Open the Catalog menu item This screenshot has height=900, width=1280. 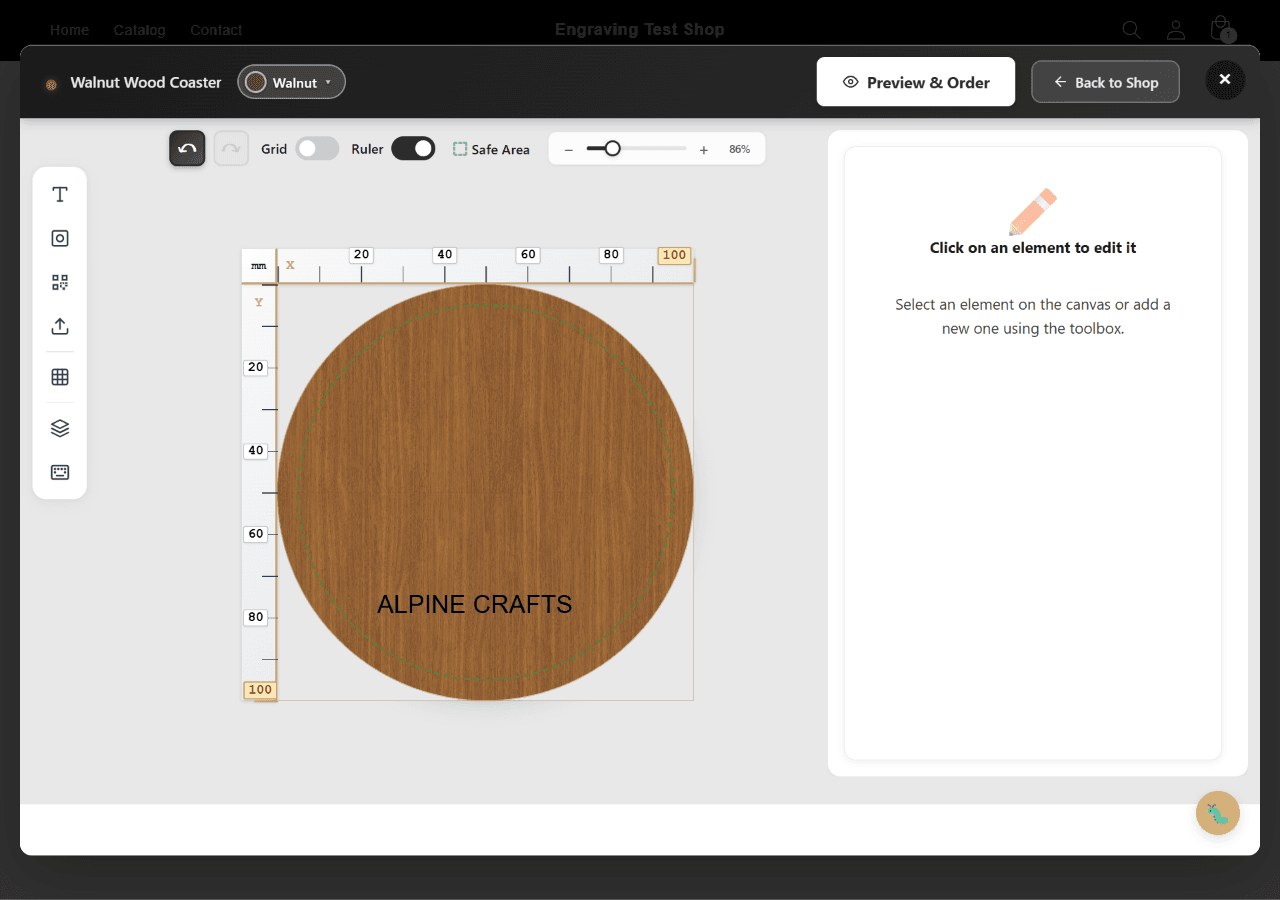[139, 30]
